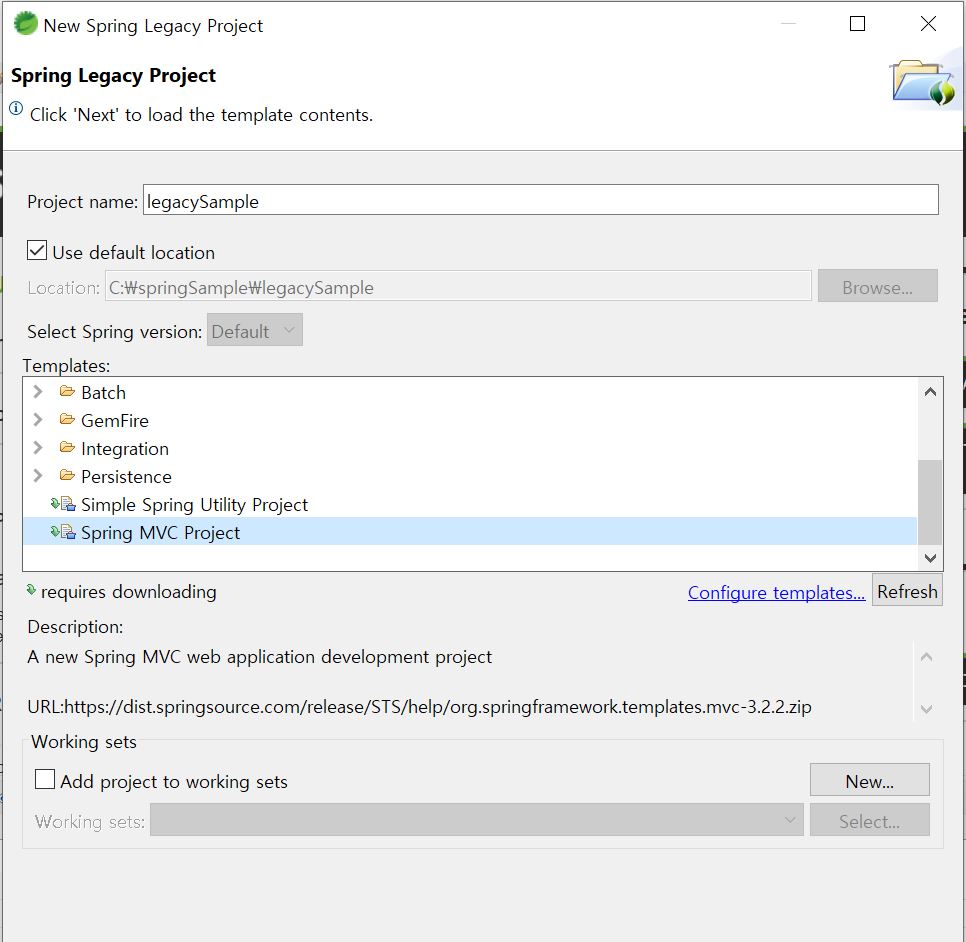
Task: Click the templates list scroll down arrow
Action: pos(930,558)
